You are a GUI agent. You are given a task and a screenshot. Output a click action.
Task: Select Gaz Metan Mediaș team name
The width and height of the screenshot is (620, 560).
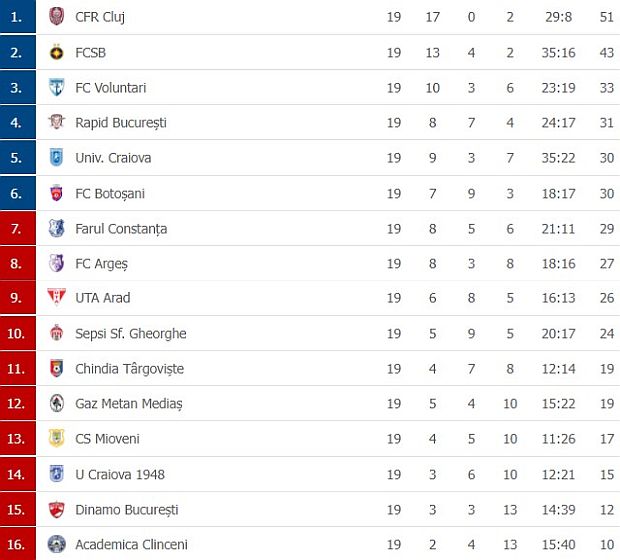click(129, 403)
